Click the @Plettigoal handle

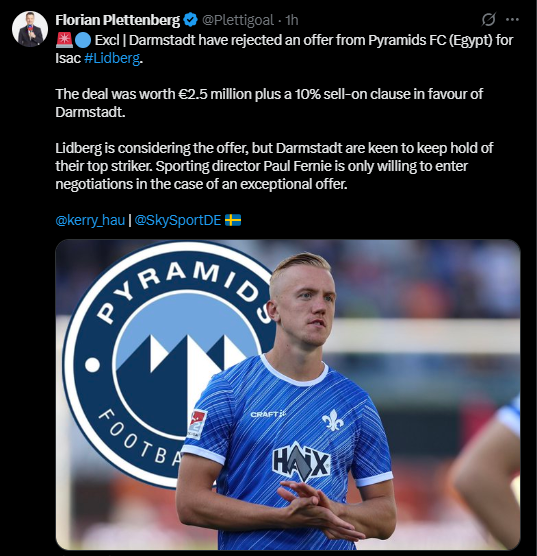click(x=238, y=20)
